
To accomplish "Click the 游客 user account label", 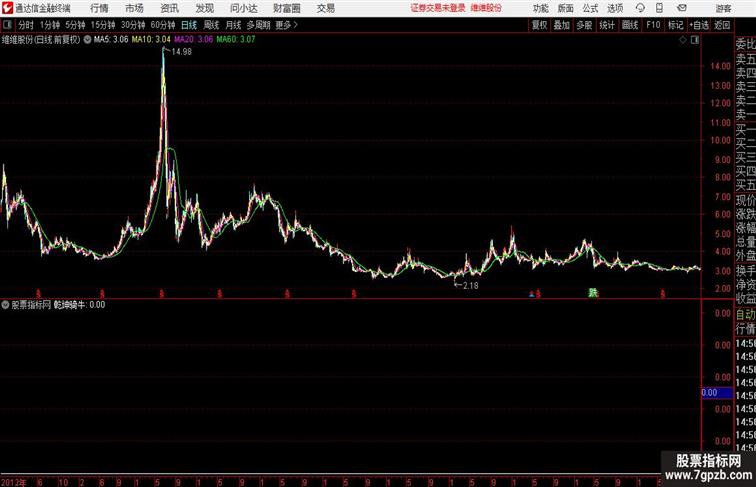I will pyautogui.click(x=723, y=8).
